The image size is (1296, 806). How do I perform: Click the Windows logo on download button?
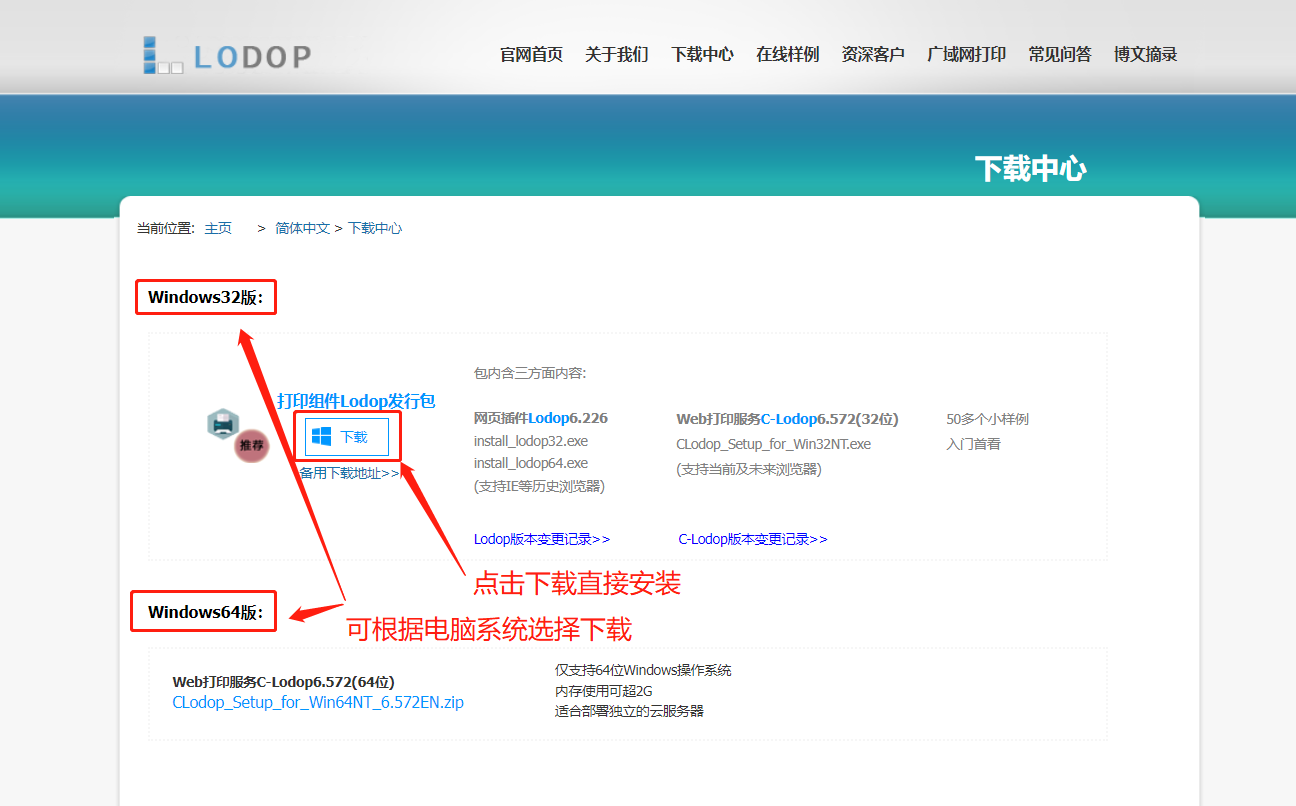321,437
